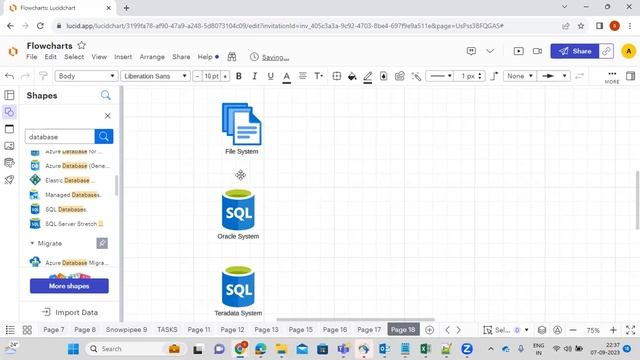The image size is (640, 360).
Task: Open the File menu
Action: (x=31, y=57)
